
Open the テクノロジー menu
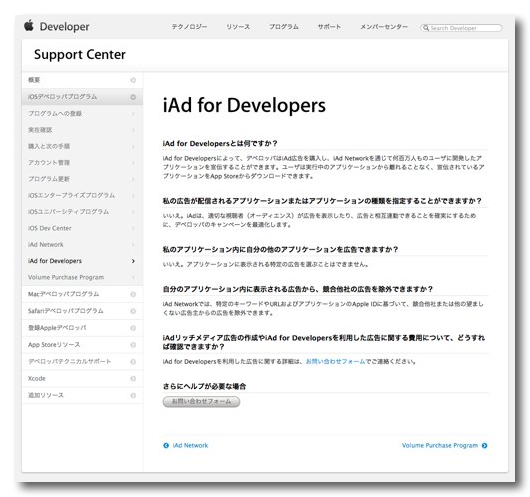pos(189,27)
